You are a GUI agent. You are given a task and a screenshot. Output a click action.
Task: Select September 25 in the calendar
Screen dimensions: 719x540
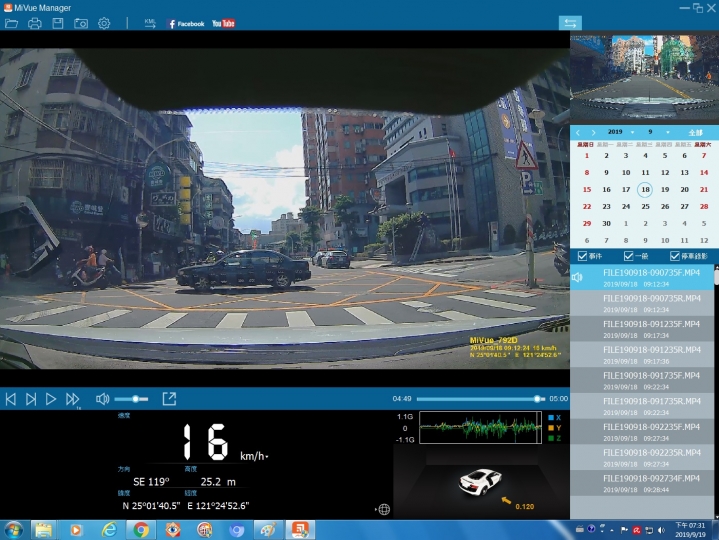tap(645, 207)
